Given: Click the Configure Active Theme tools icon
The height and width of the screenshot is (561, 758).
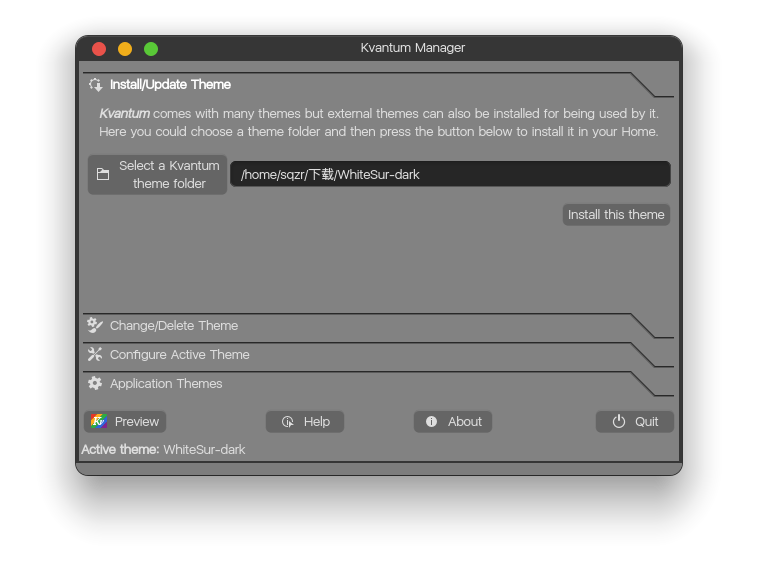Looking at the screenshot, I should (95, 354).
